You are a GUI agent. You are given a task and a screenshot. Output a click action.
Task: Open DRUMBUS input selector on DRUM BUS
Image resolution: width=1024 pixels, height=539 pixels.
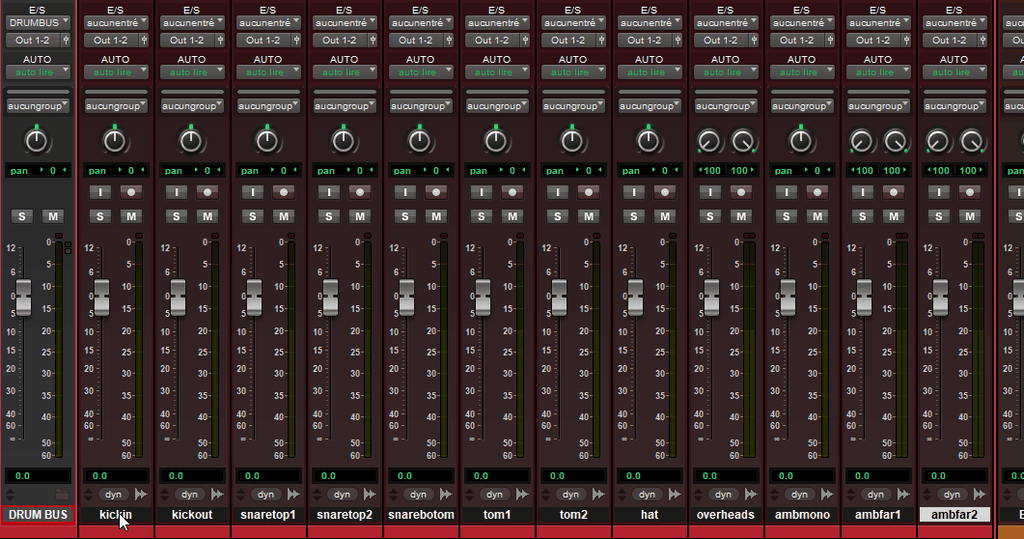(x=38, y=21)
